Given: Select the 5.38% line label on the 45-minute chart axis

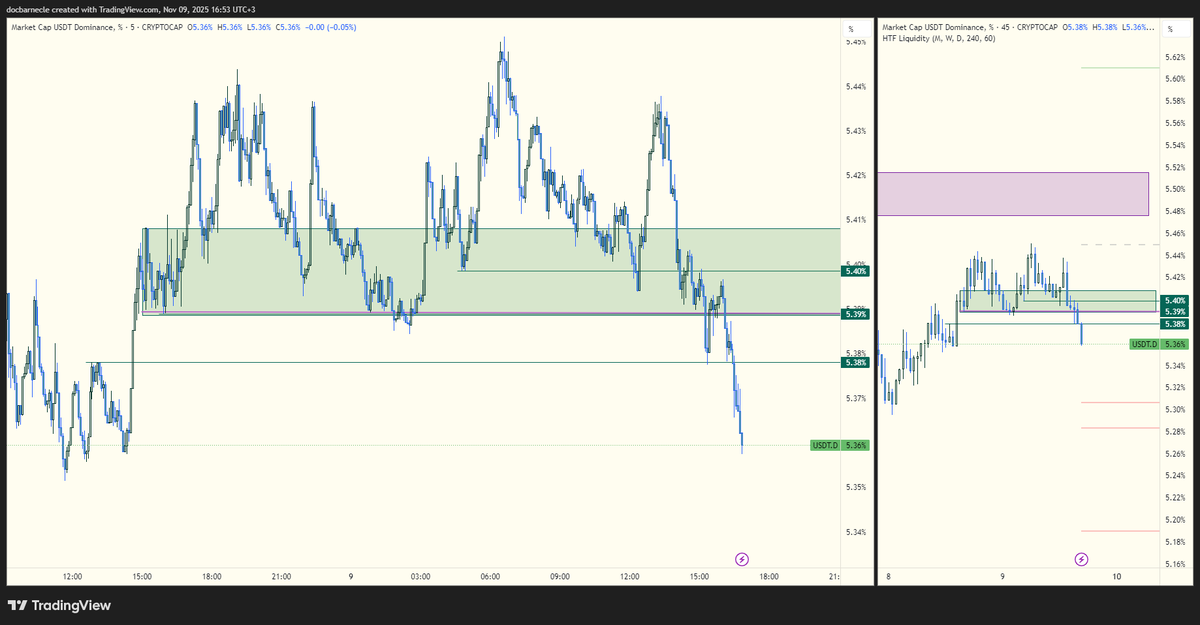Looking at the screenshot, I should [x=1174, y=324].
